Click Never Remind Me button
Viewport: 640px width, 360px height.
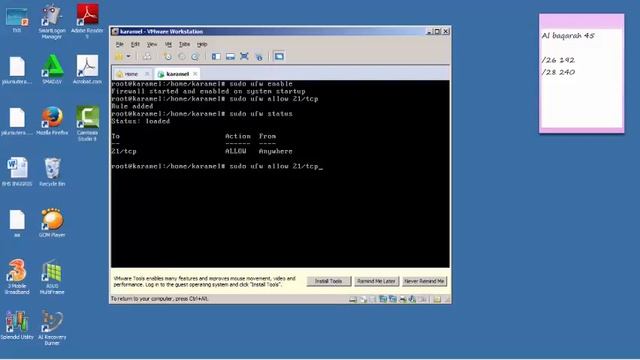pos(424,281)
